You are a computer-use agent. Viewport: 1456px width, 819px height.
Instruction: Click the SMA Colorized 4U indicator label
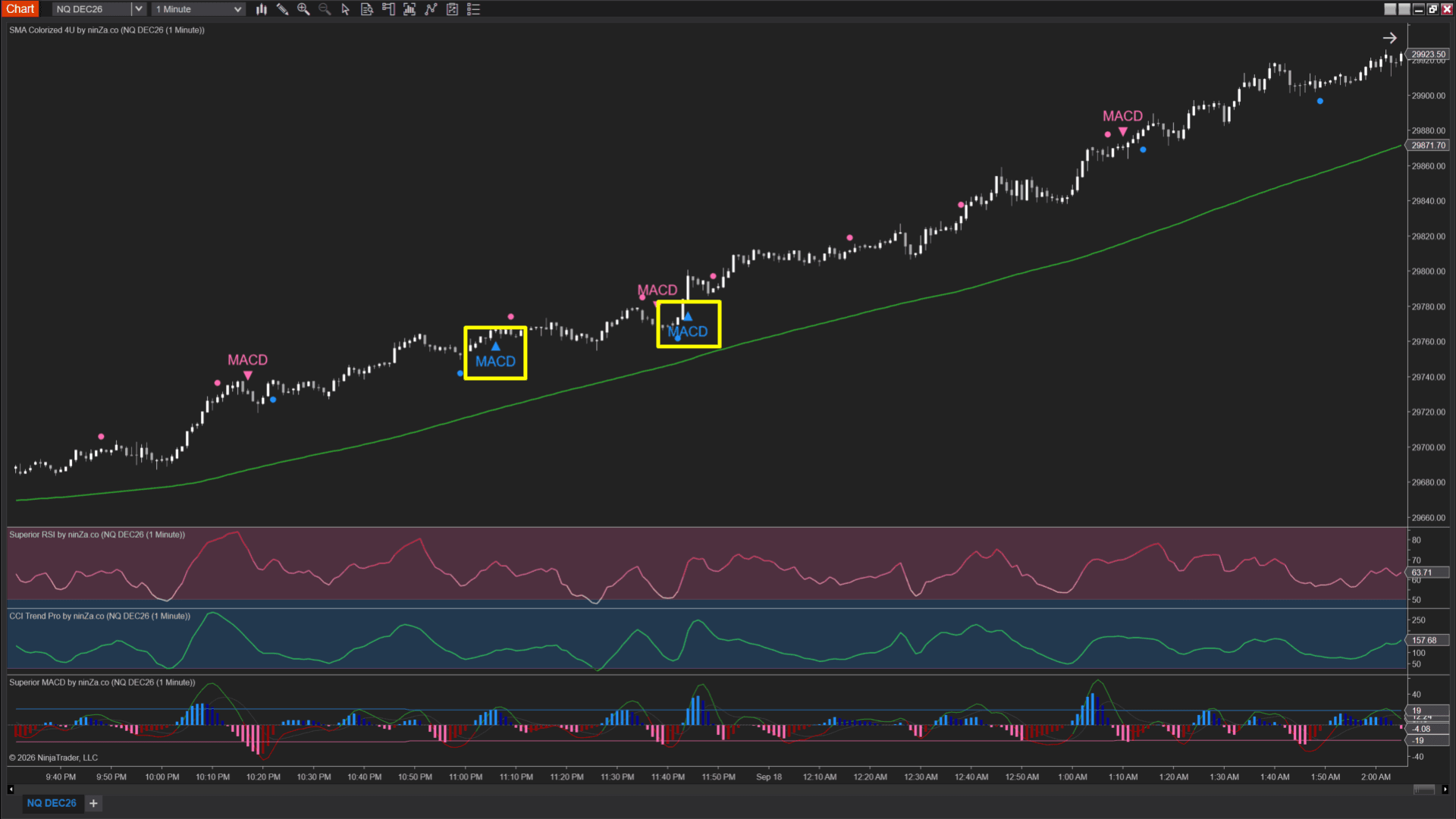click(107, 30)
